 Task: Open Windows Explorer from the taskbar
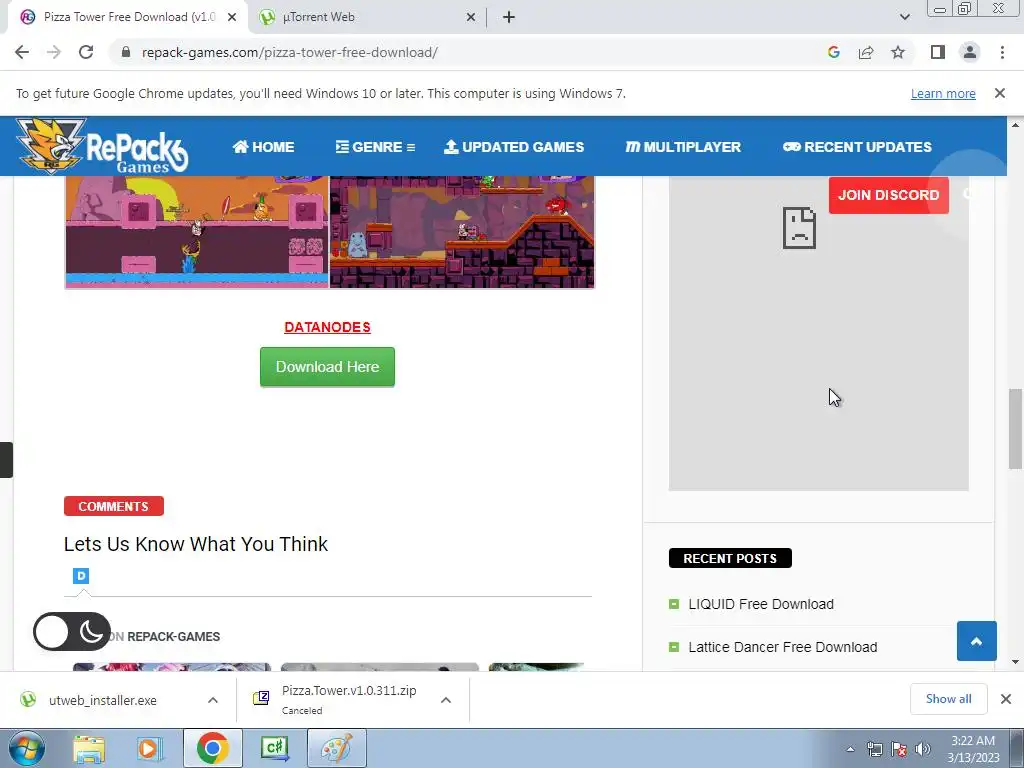(x=89, y=749)
